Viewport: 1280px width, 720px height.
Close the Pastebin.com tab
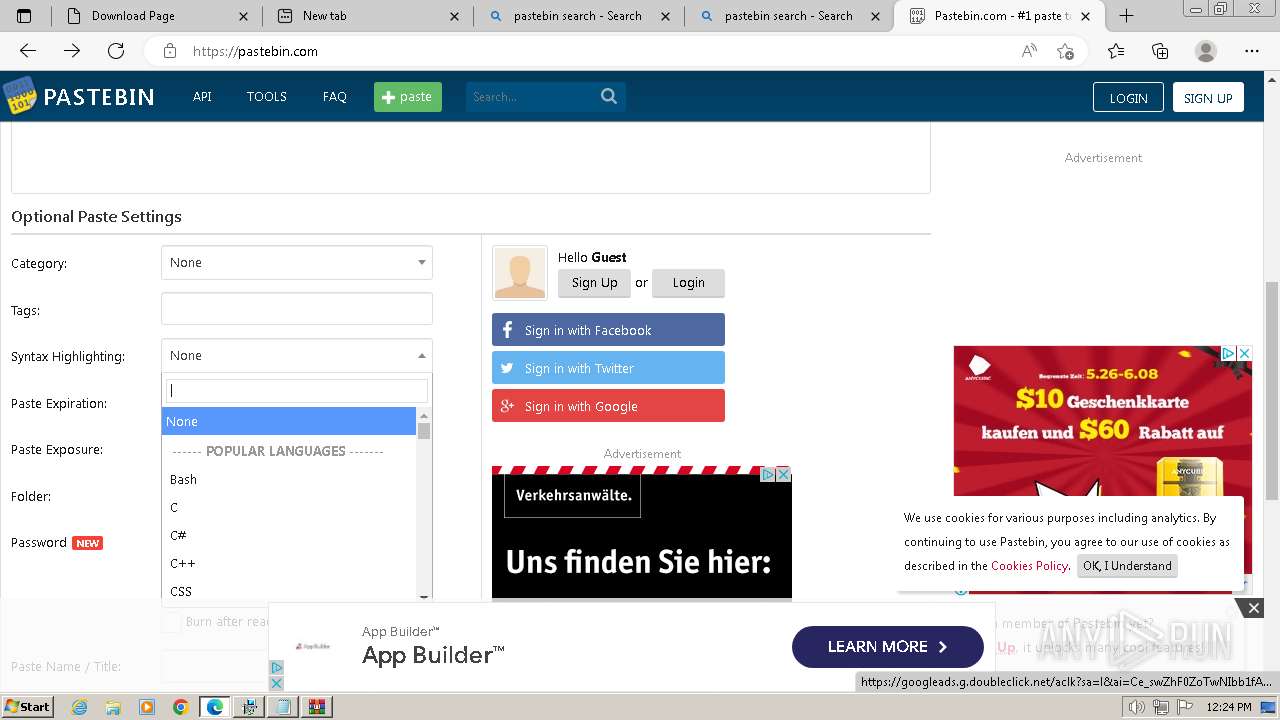(x=1086, y=16)
